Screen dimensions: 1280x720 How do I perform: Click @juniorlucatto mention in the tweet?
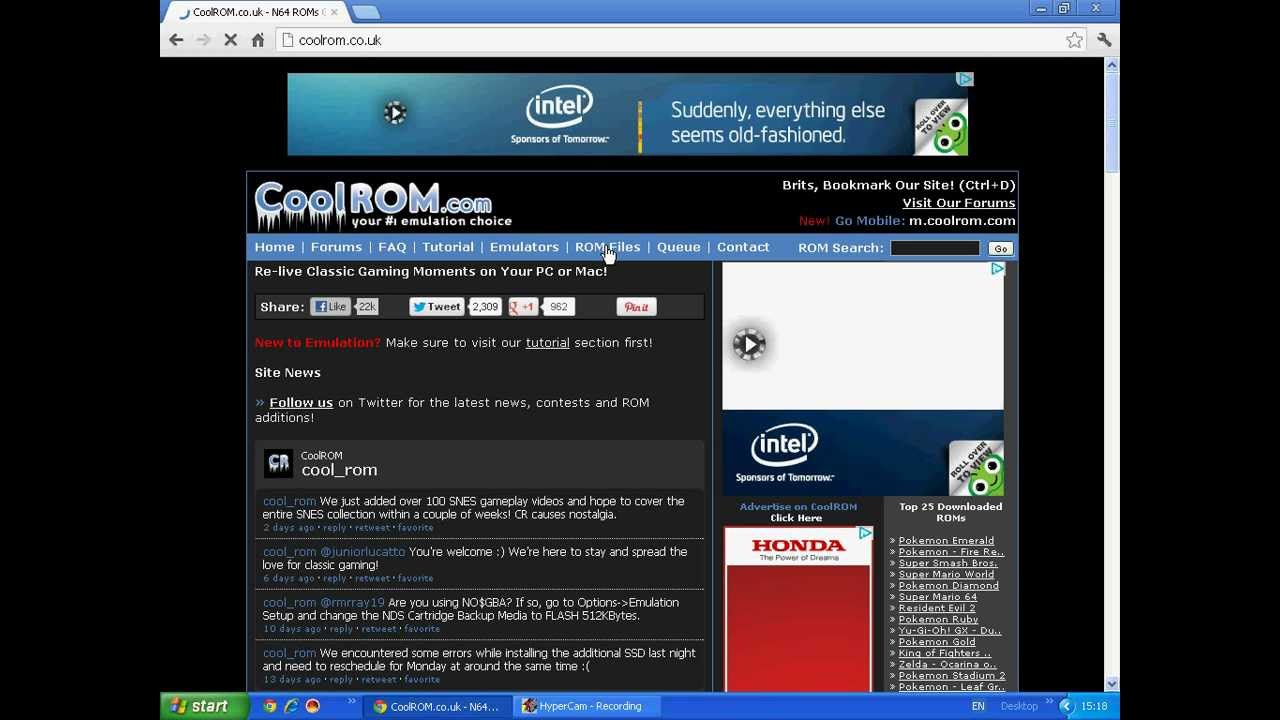[362, 551]
